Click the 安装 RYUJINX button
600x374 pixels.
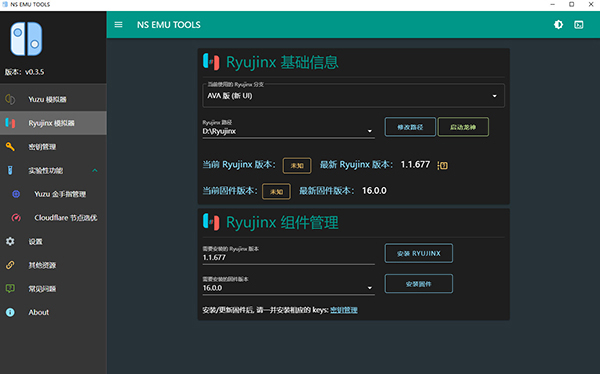tap(419, 253)
